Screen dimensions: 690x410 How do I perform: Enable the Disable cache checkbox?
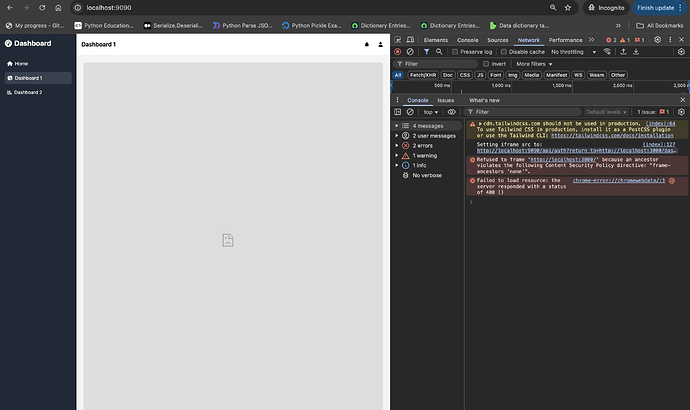tap(504, 52)
